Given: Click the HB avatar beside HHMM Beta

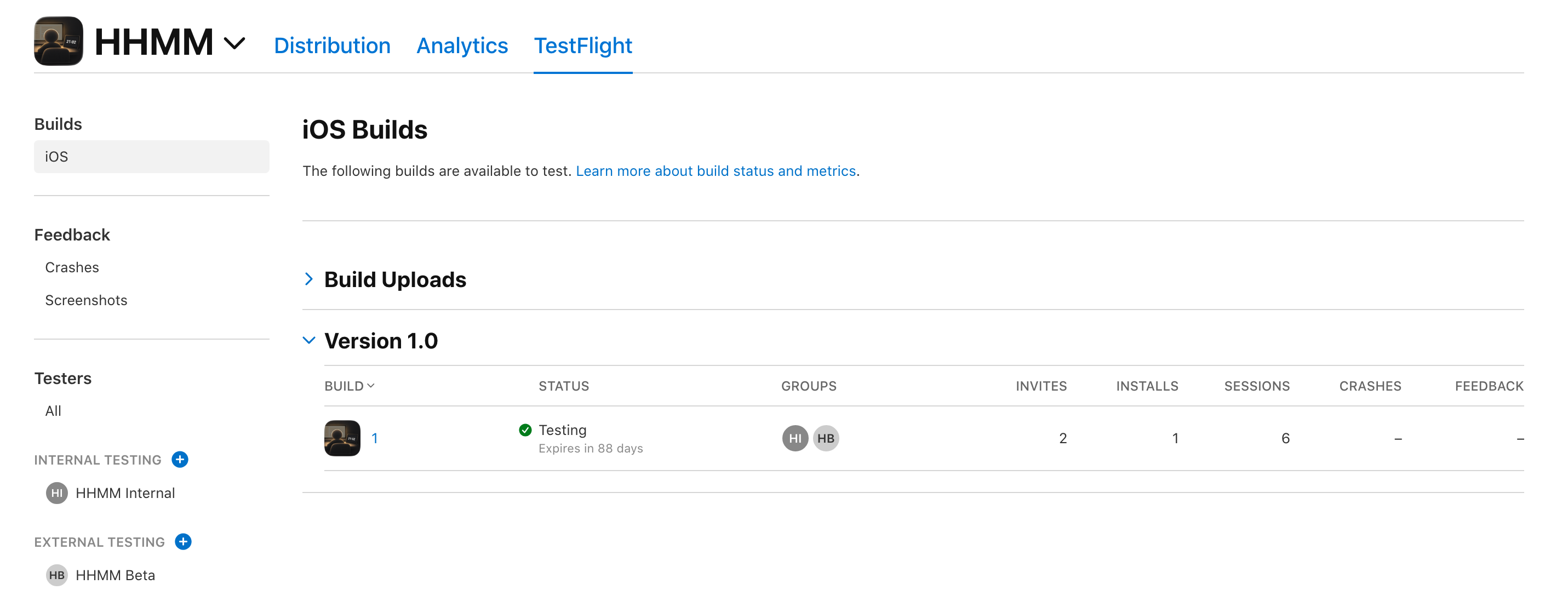Looking at the screenshot, I should coord(56,575).
